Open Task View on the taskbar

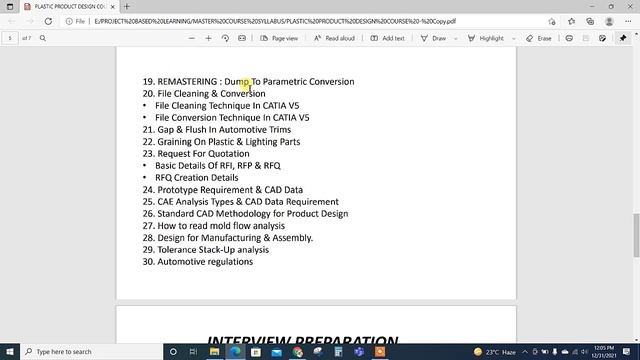(193, 351)
